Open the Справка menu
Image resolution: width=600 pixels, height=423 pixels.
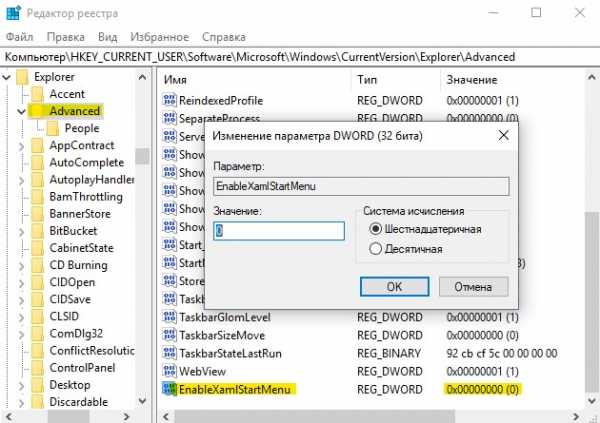coord(224,37)
